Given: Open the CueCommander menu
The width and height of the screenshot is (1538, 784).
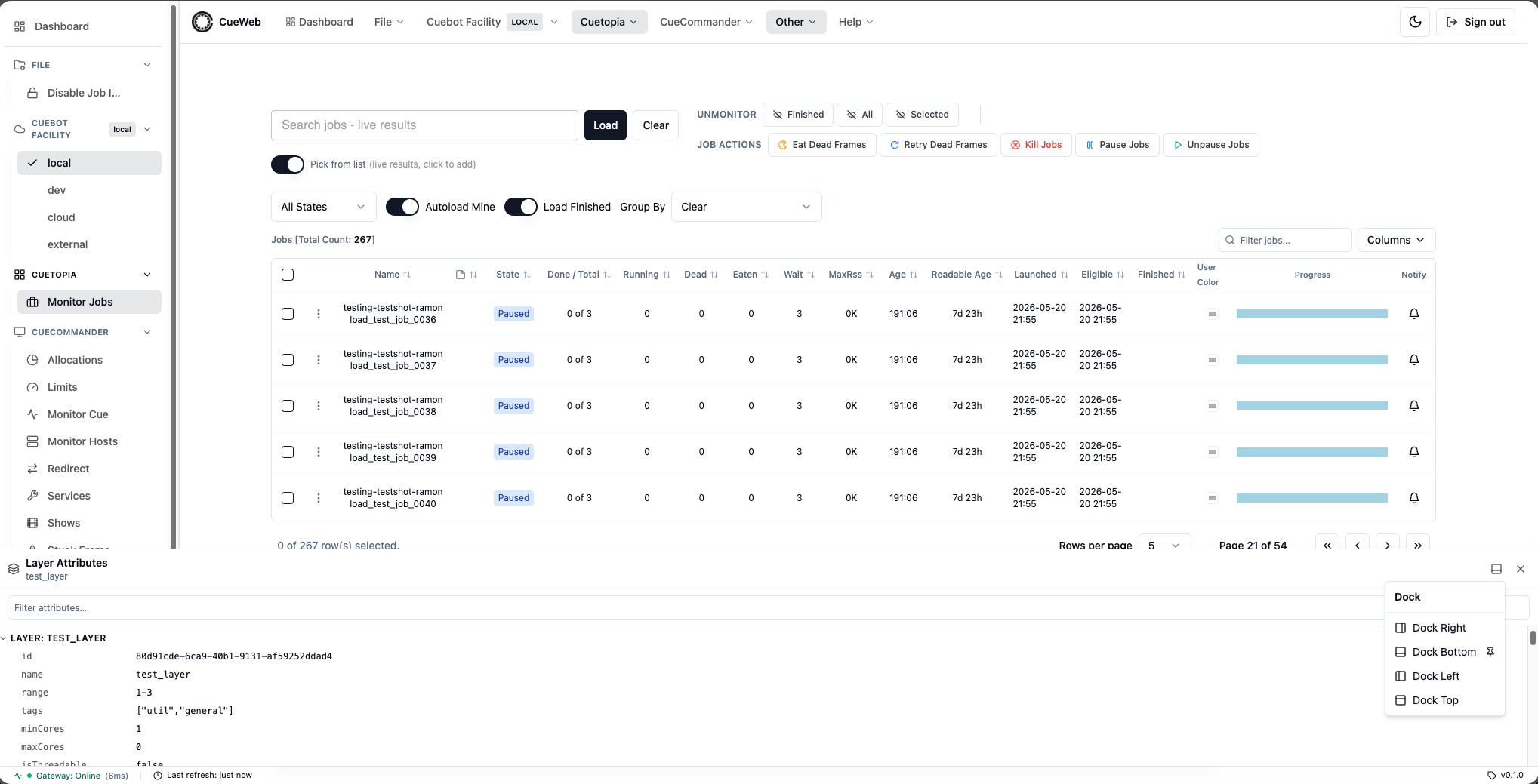Looking at the screenshot, I should (706, 22).
